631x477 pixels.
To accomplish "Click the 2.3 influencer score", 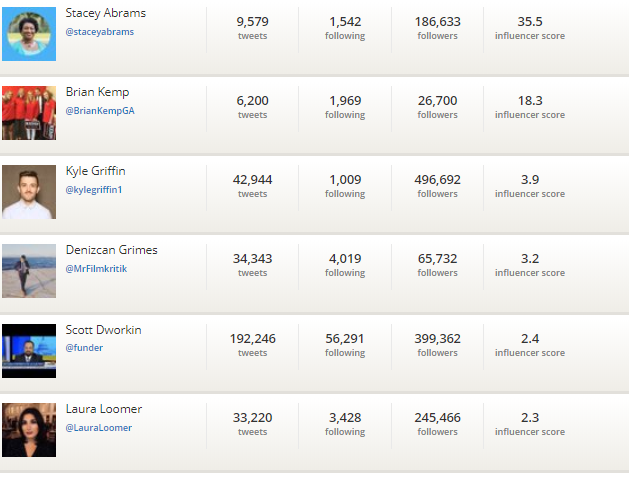I will [530, 418].
